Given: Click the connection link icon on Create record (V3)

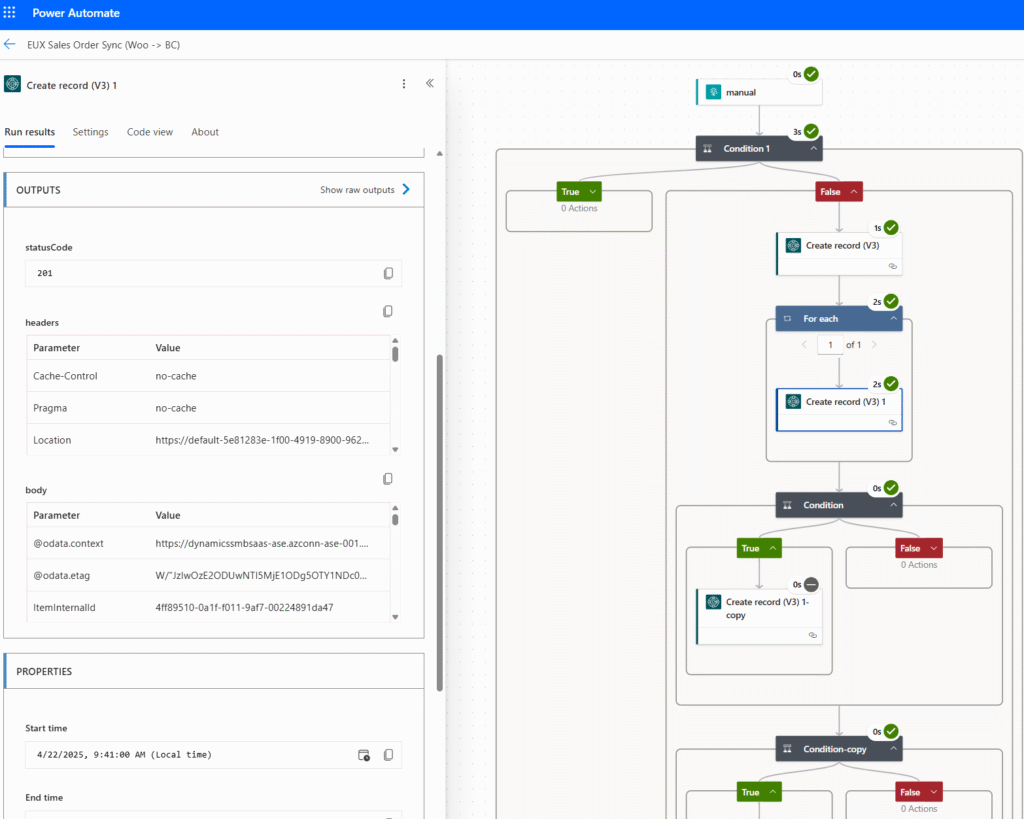Looking at the screenshot, I should pos(892,266).
